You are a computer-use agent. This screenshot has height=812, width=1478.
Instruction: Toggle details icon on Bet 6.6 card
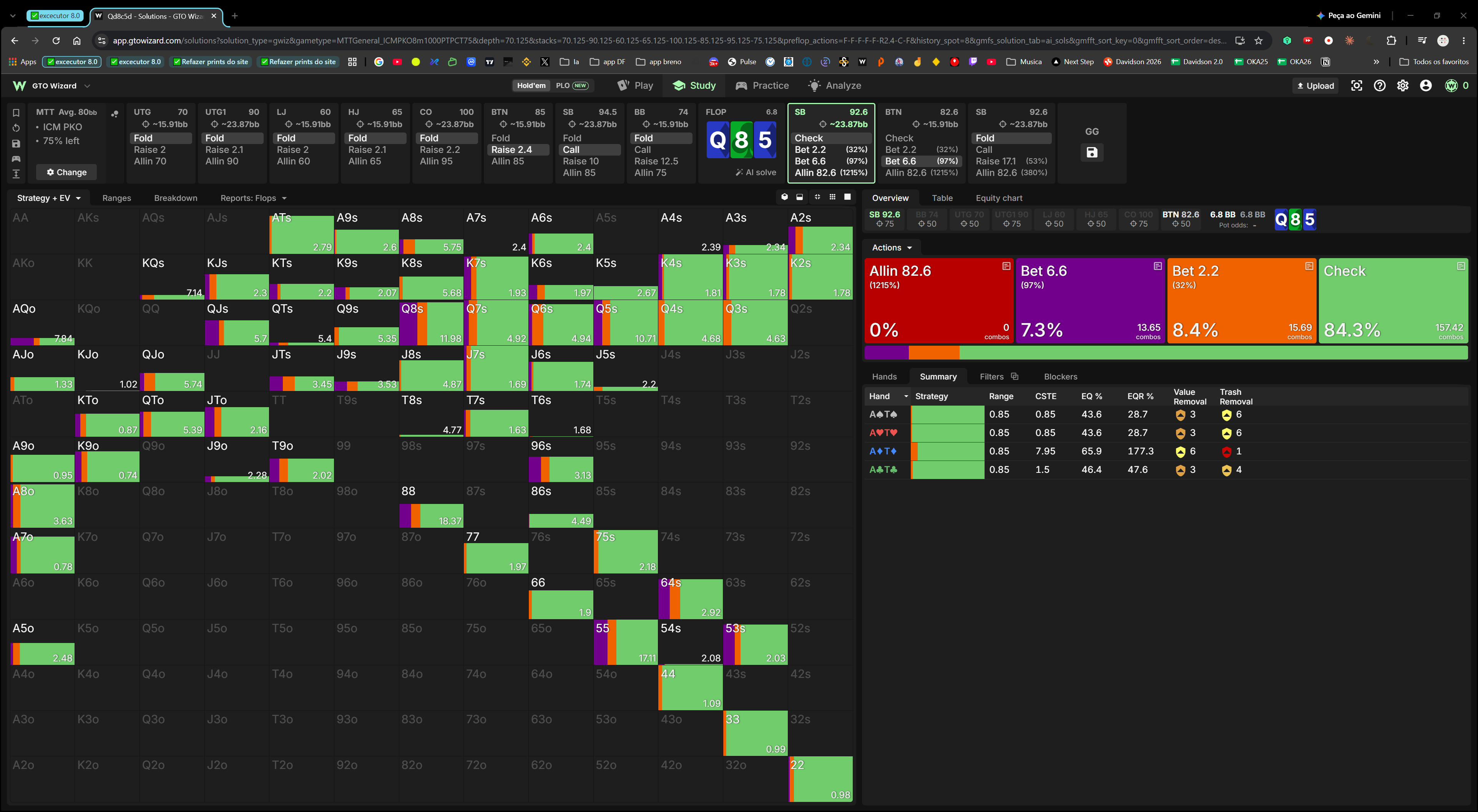point(1158,266)
